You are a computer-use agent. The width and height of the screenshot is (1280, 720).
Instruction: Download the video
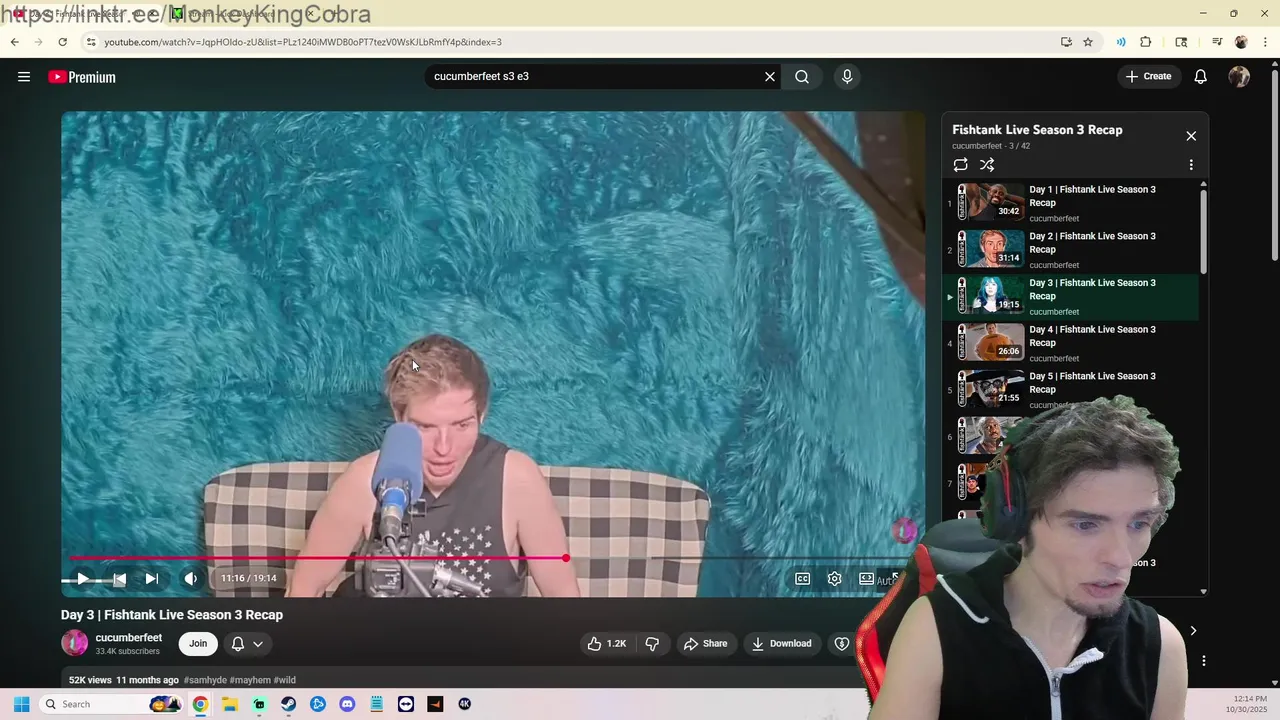(781, 643)
